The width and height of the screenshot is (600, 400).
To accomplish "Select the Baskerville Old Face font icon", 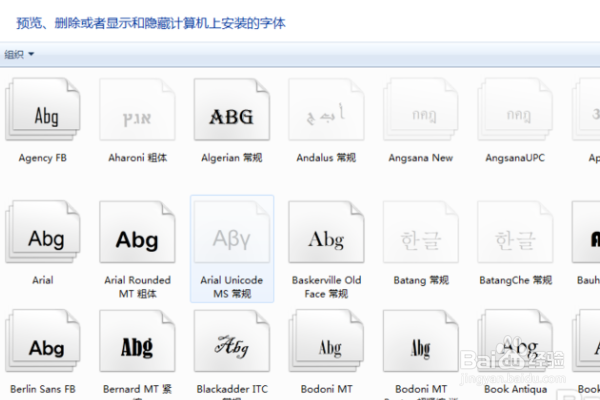I will tap(326, 232).
